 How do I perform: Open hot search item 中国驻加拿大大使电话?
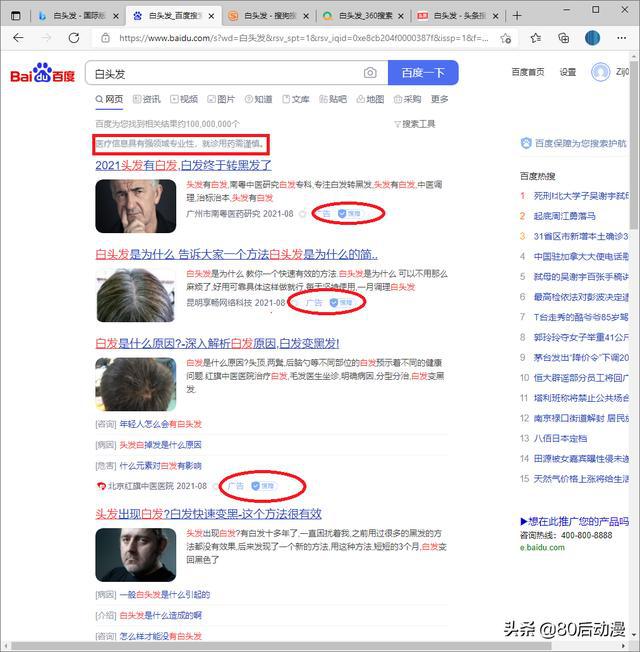581,257
